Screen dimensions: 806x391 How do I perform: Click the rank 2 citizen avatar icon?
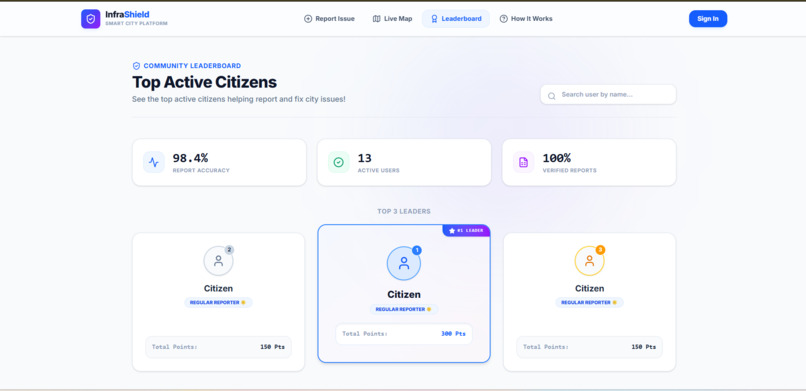[218, 261]
